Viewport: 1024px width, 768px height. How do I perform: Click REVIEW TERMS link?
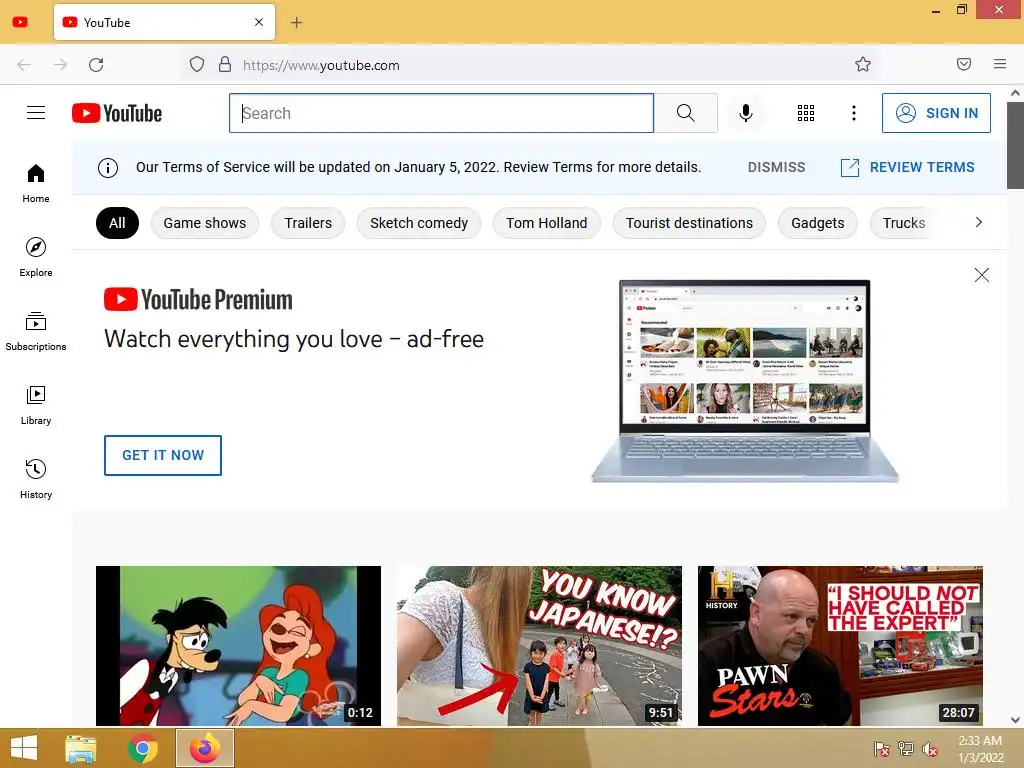point(907,167)
